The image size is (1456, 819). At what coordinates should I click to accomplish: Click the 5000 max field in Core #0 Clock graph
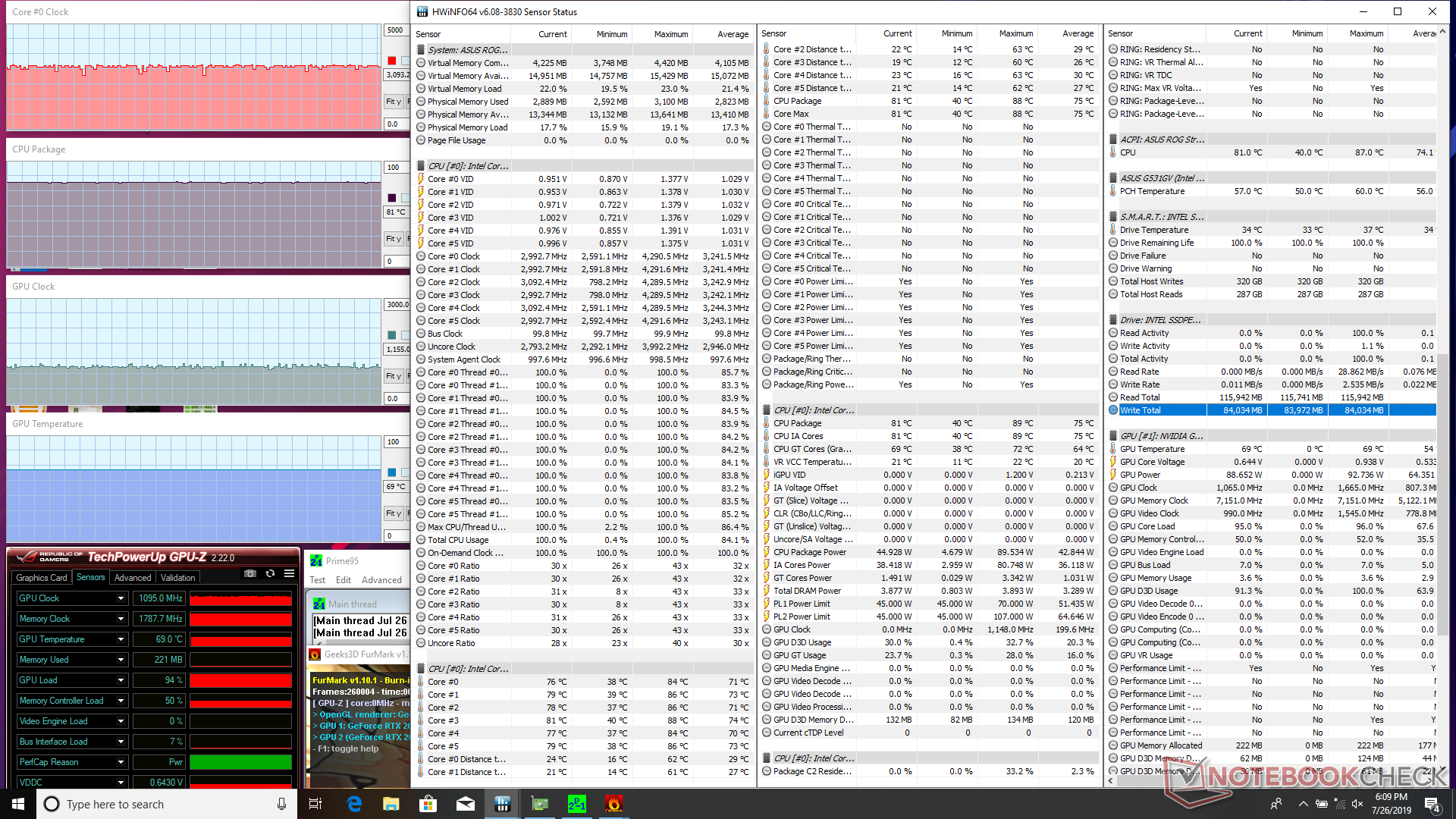tap(397, 30)
